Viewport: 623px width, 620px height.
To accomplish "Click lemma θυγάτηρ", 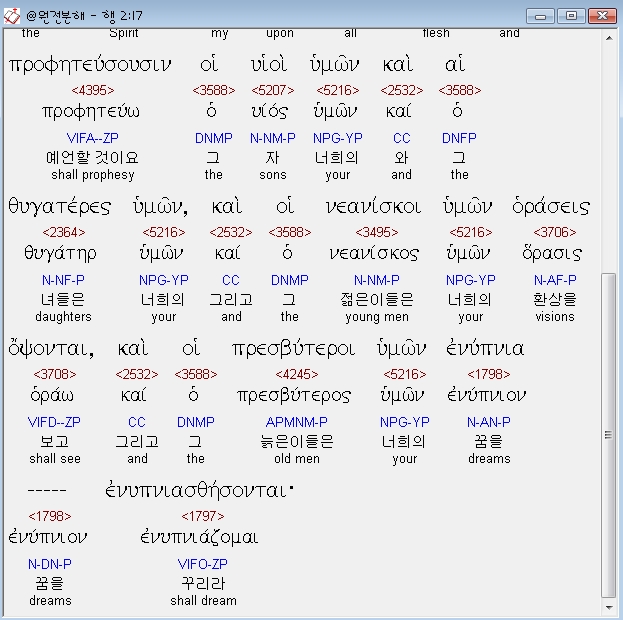I will coord(60,253).
